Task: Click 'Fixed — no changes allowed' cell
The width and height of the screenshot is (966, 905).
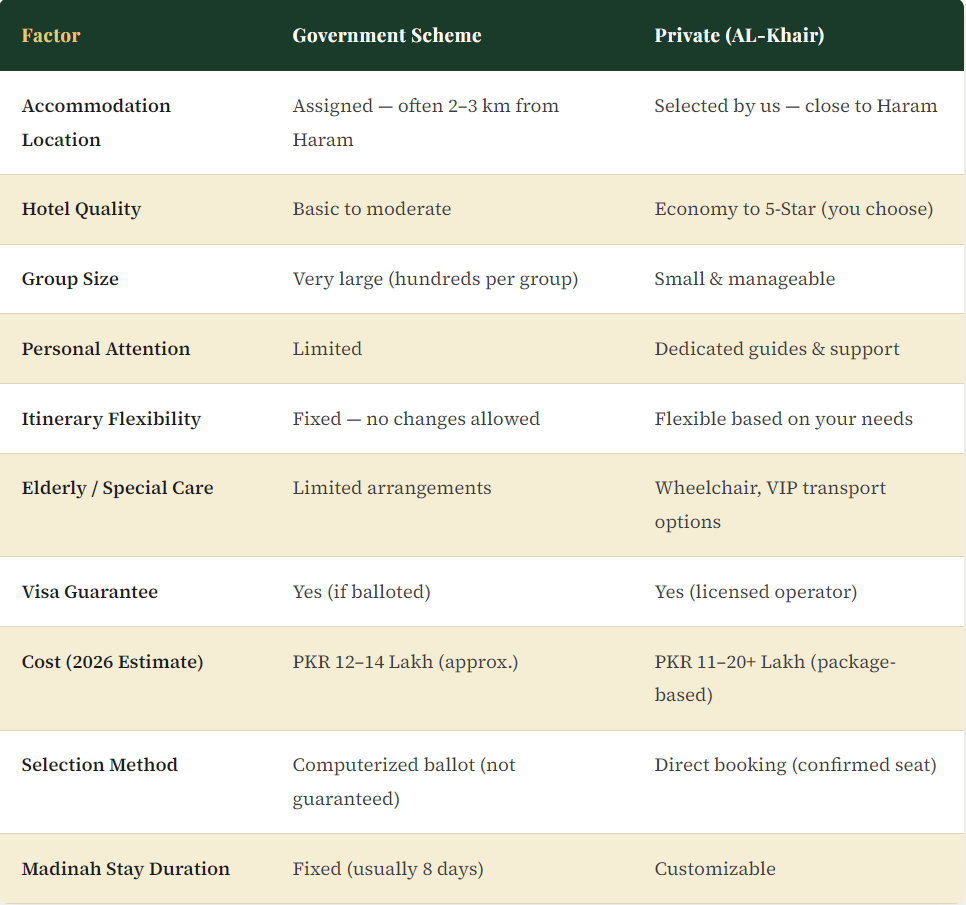Action: pos(416,419)
